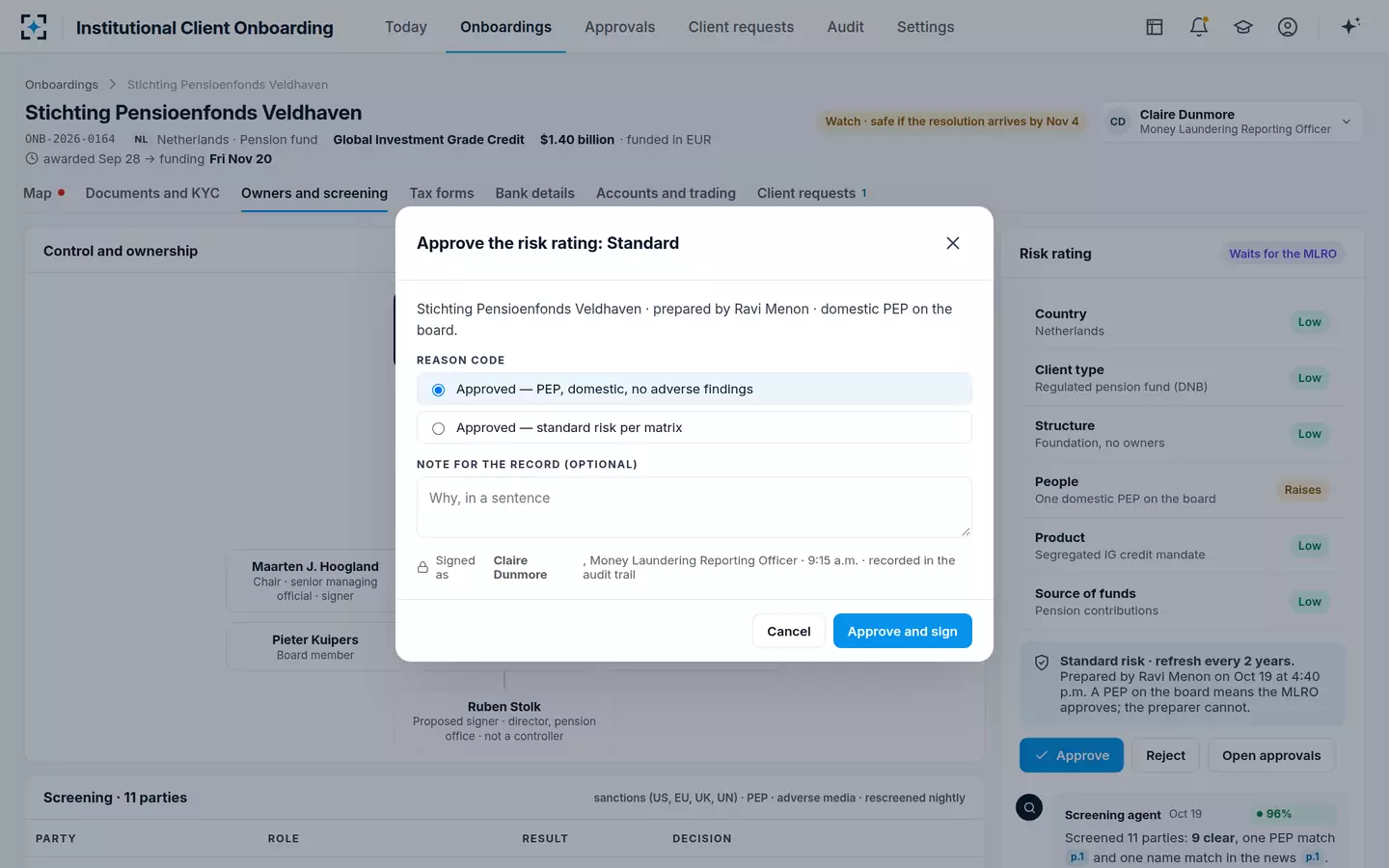Click the app logo icon
Screen dimensions: 1389x868
pos(34,27)
